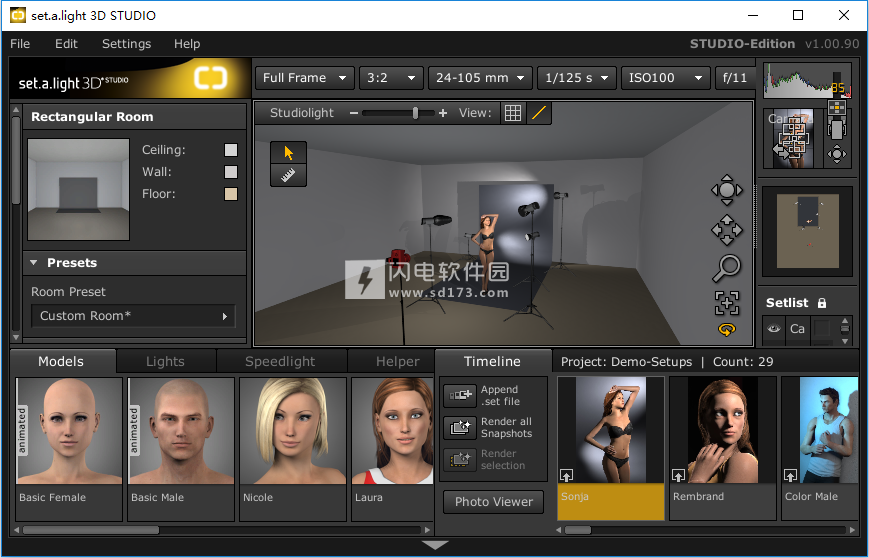Open the Photo Viewer

(493, 502)
